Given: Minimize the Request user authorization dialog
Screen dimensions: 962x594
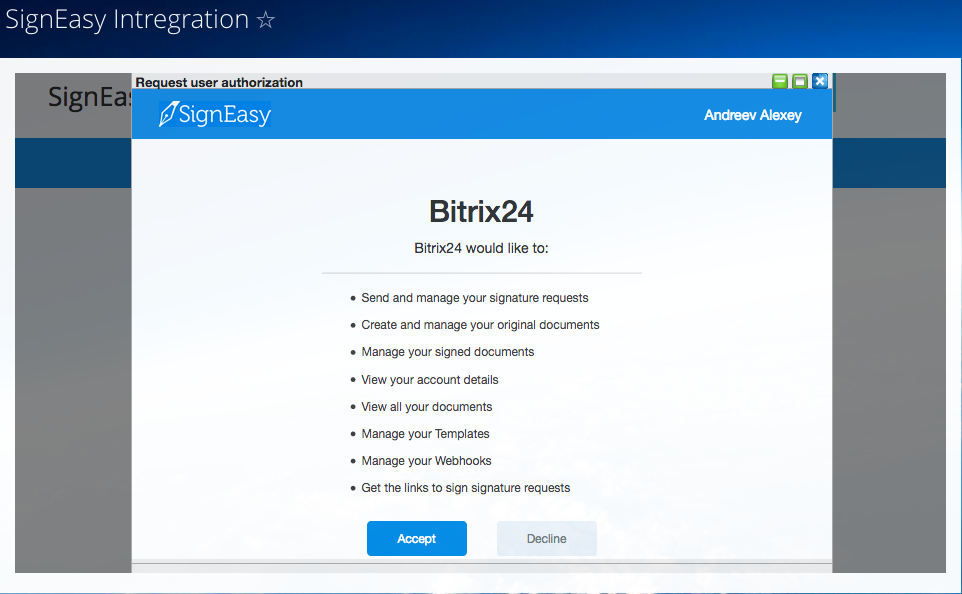Looking at the screenshot, I should [x=780, y=81].
